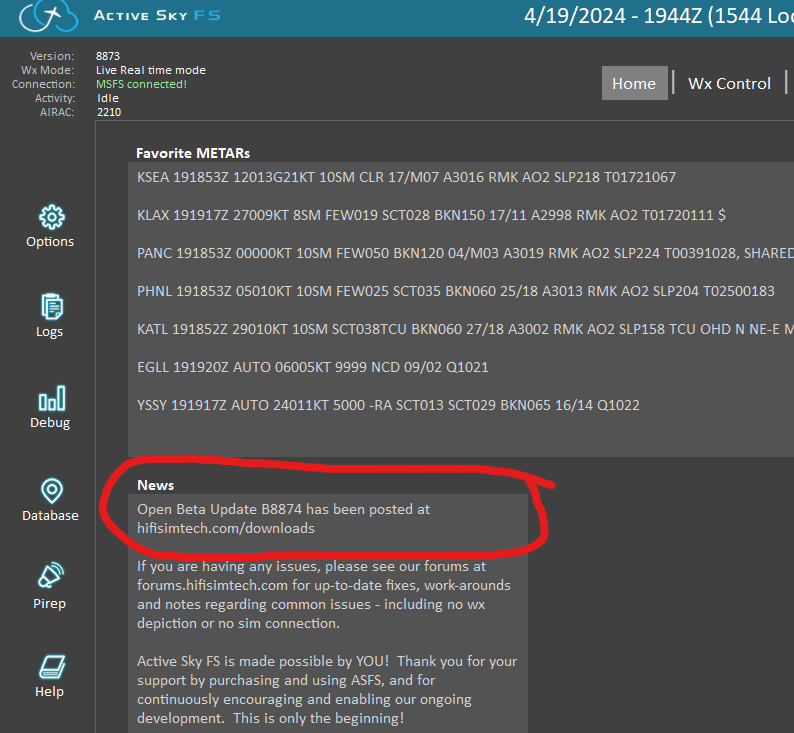The height and width of the screenshot is (733, 794).
Task: Select the EGLL METAR line
Action: (x=312, y=367)
